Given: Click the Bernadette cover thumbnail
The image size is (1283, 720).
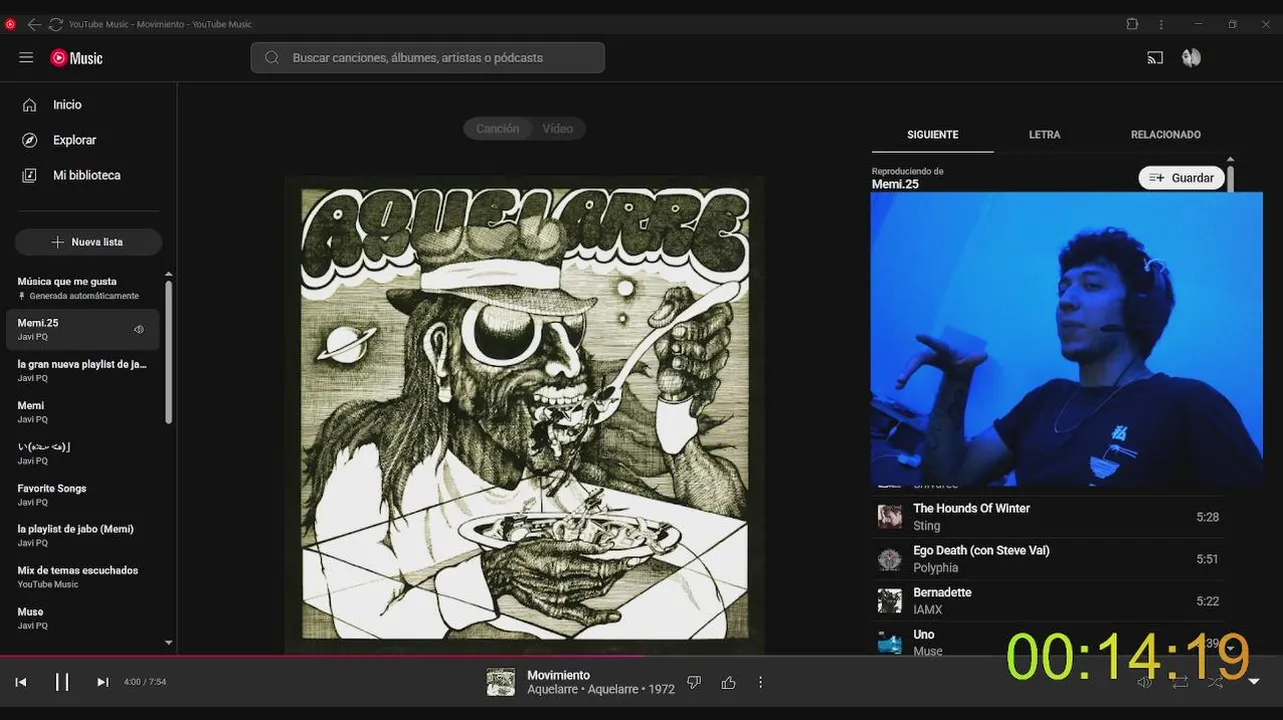Looking at the screenshot, I should point(889,601).
